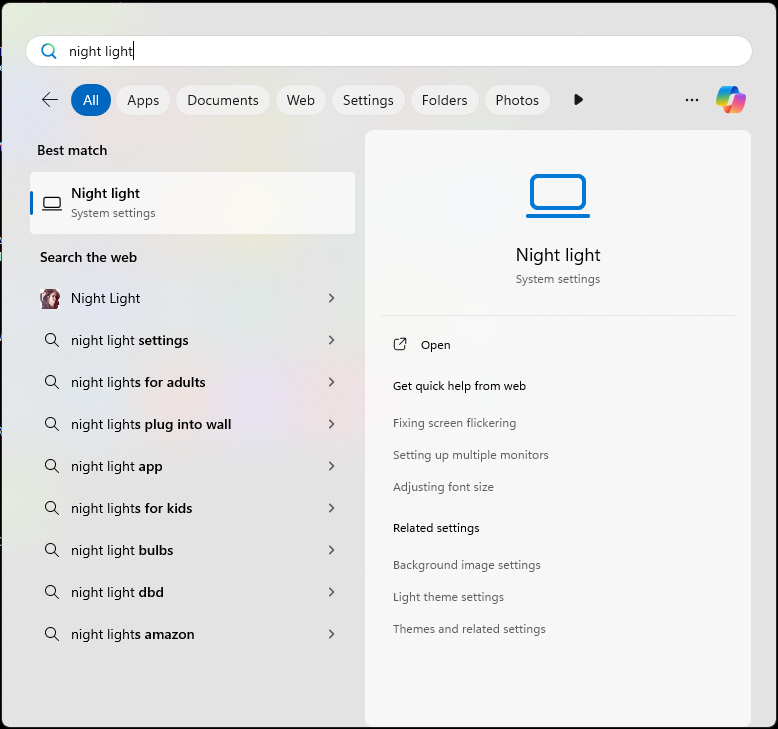Click inside the search text field
Screen dimensions: 778x729
pyautogui.click(x=400, y=51)
